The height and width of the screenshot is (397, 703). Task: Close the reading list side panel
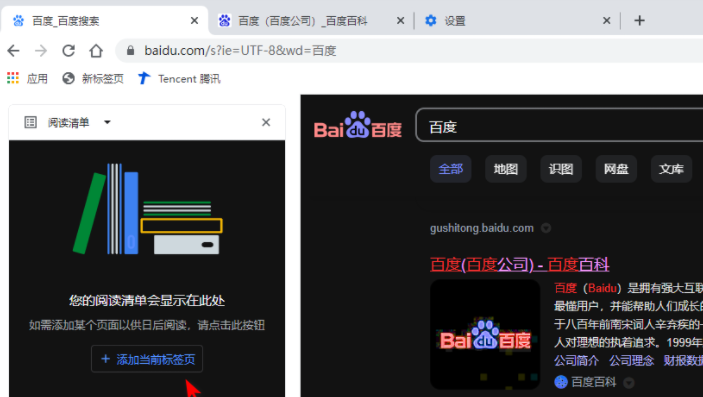(266, 122)
